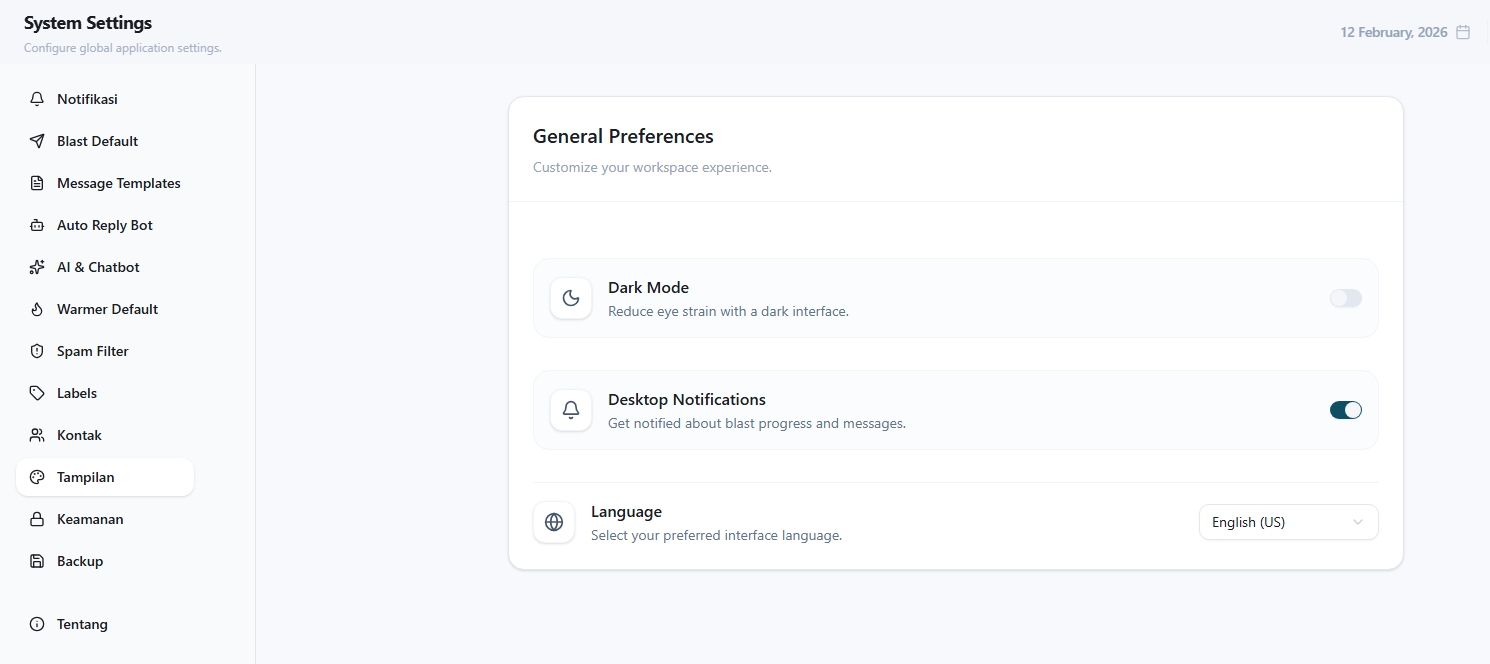Click the document icon for Message Templates
Image resolution: width=1490 pixels, height=664 pixels.
37,183
